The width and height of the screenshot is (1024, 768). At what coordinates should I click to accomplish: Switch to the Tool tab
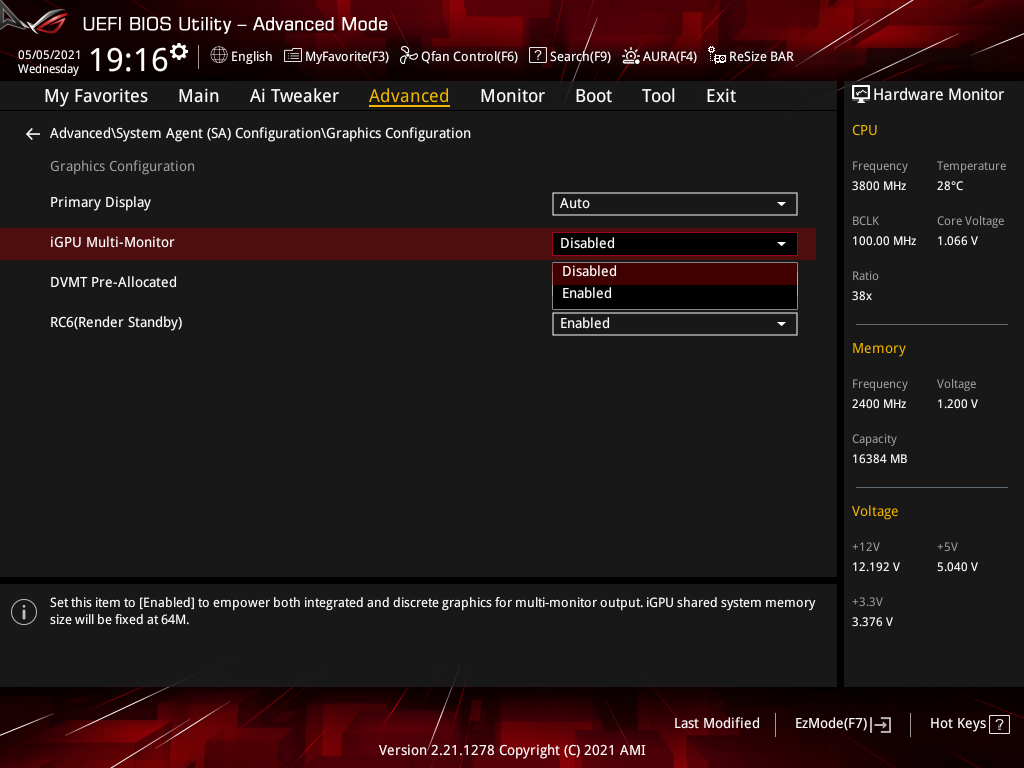[x=658, y=96]
